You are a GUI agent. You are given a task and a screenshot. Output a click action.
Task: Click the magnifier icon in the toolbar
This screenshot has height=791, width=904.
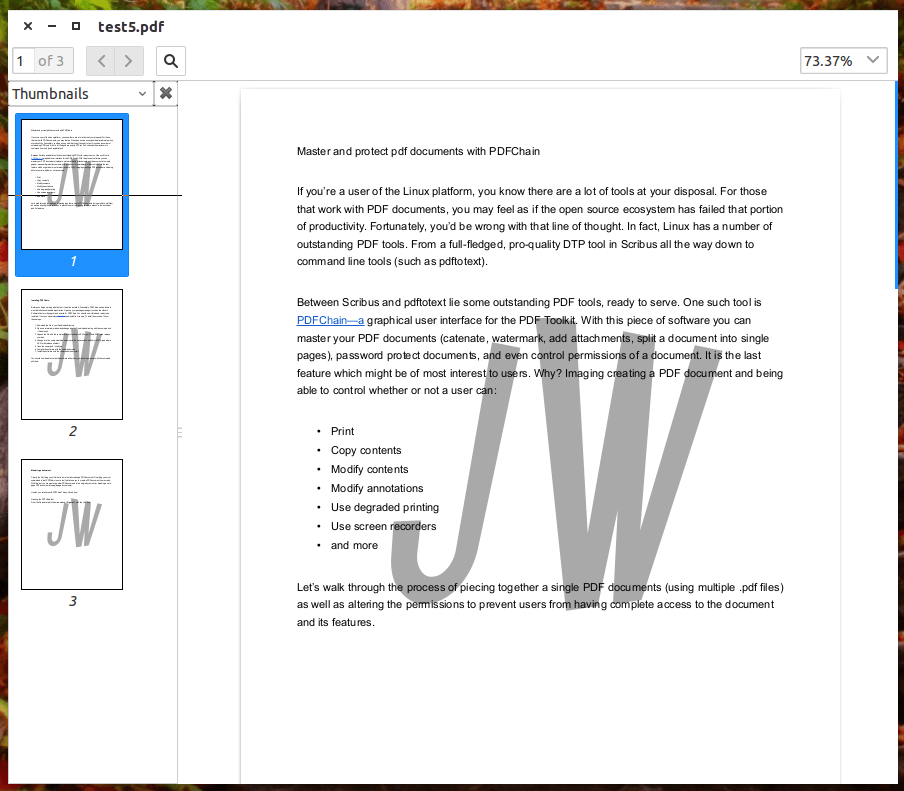(170, 60)
